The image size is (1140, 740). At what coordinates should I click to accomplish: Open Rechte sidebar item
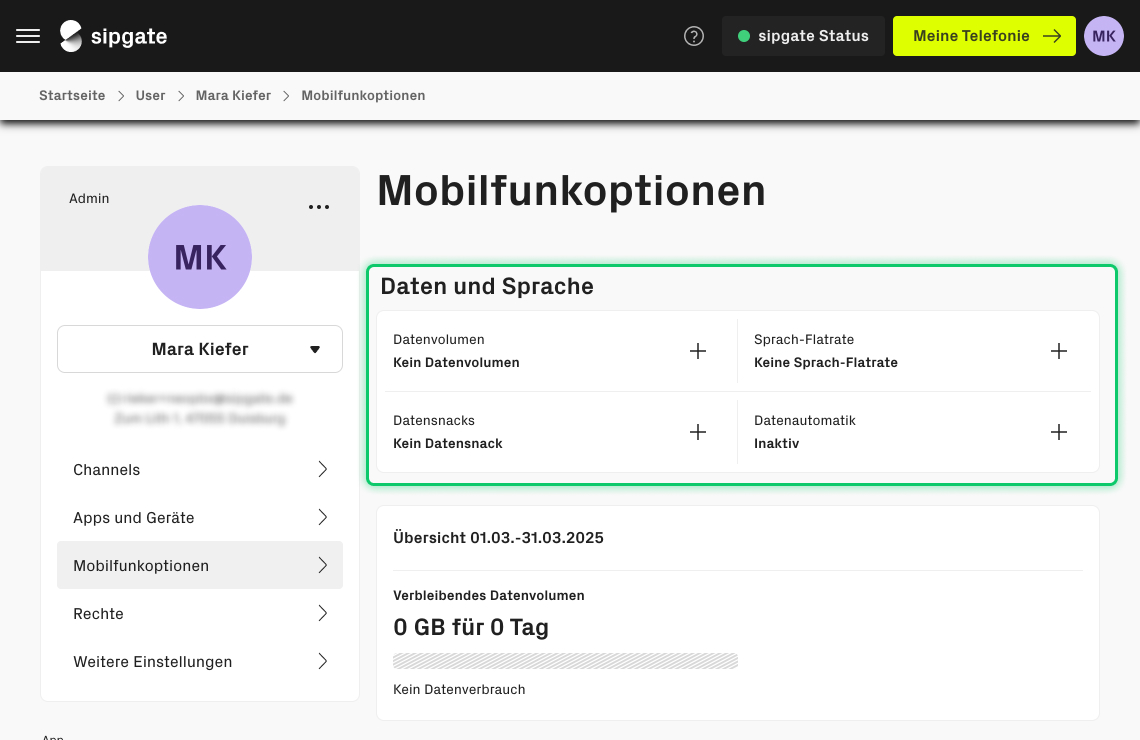click(200, 614)
